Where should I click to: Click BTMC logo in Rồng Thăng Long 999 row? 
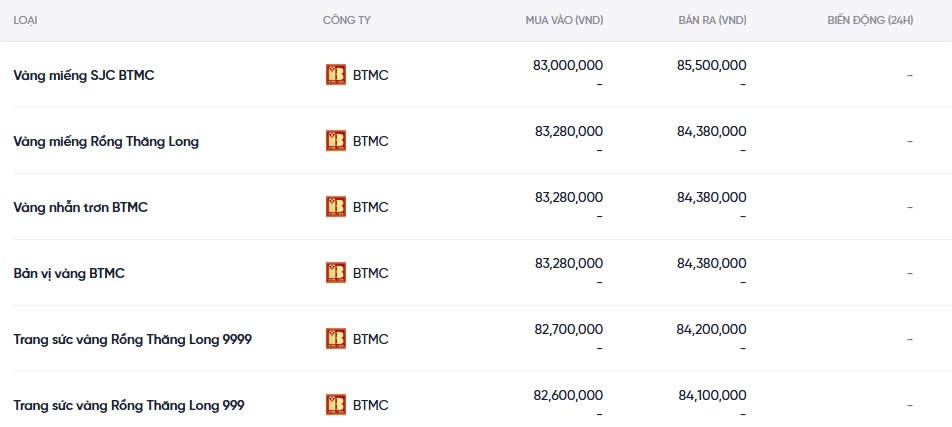[x=336, y=405]
